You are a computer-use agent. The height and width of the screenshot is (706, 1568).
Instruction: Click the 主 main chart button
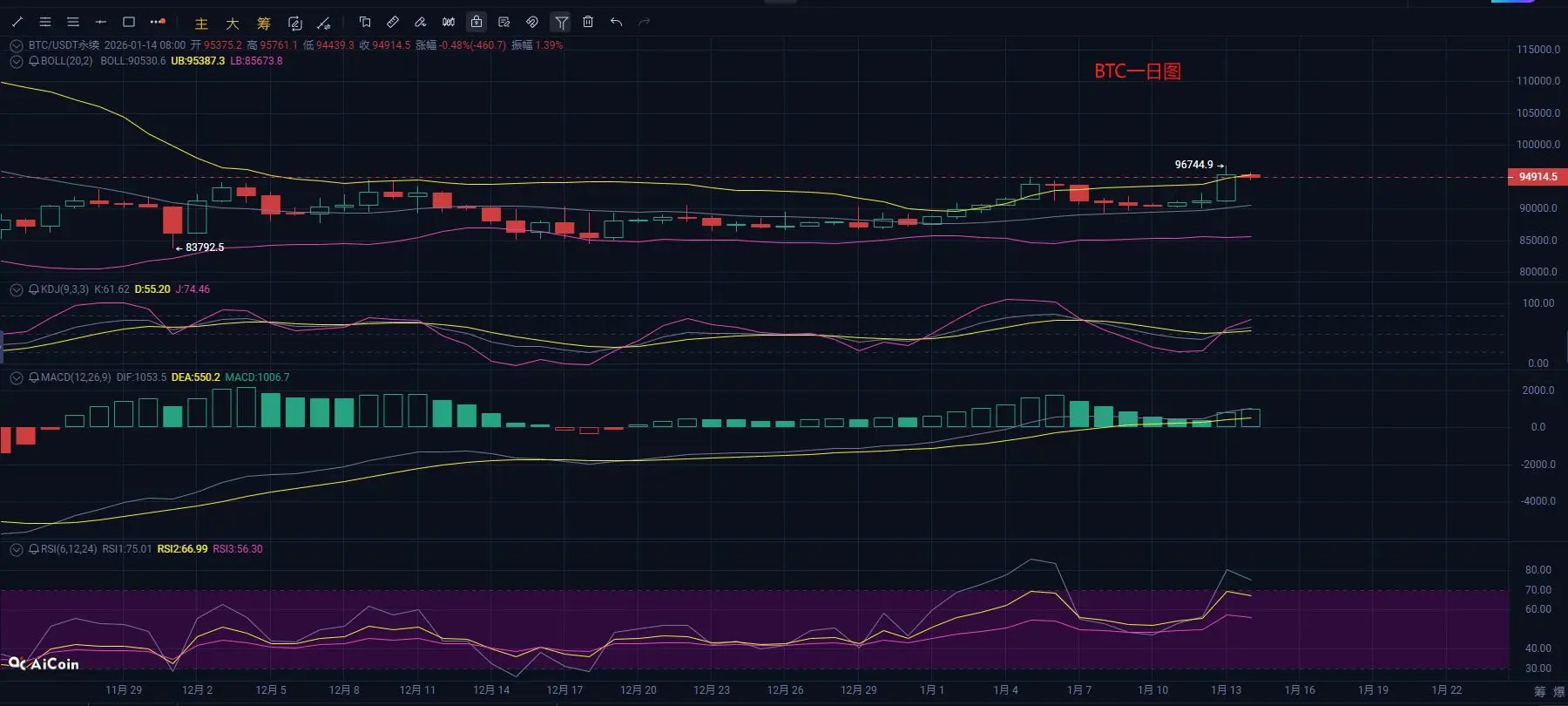point(201,24)
